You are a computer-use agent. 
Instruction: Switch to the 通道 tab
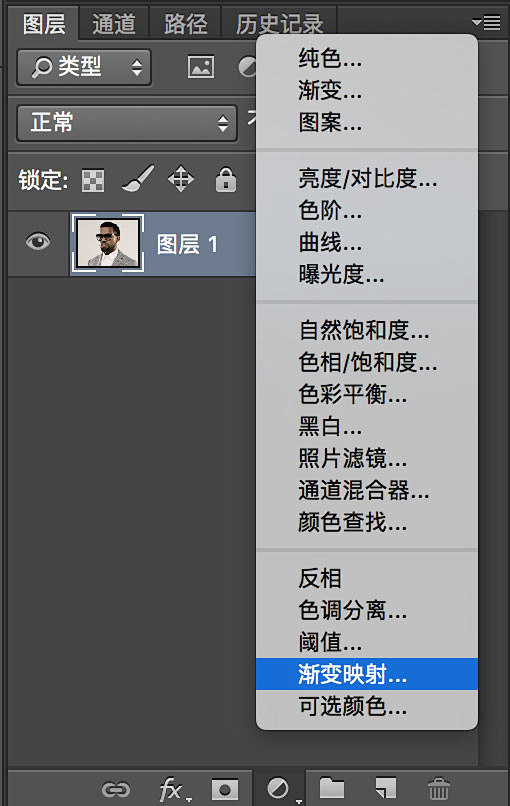pos(114,24)
